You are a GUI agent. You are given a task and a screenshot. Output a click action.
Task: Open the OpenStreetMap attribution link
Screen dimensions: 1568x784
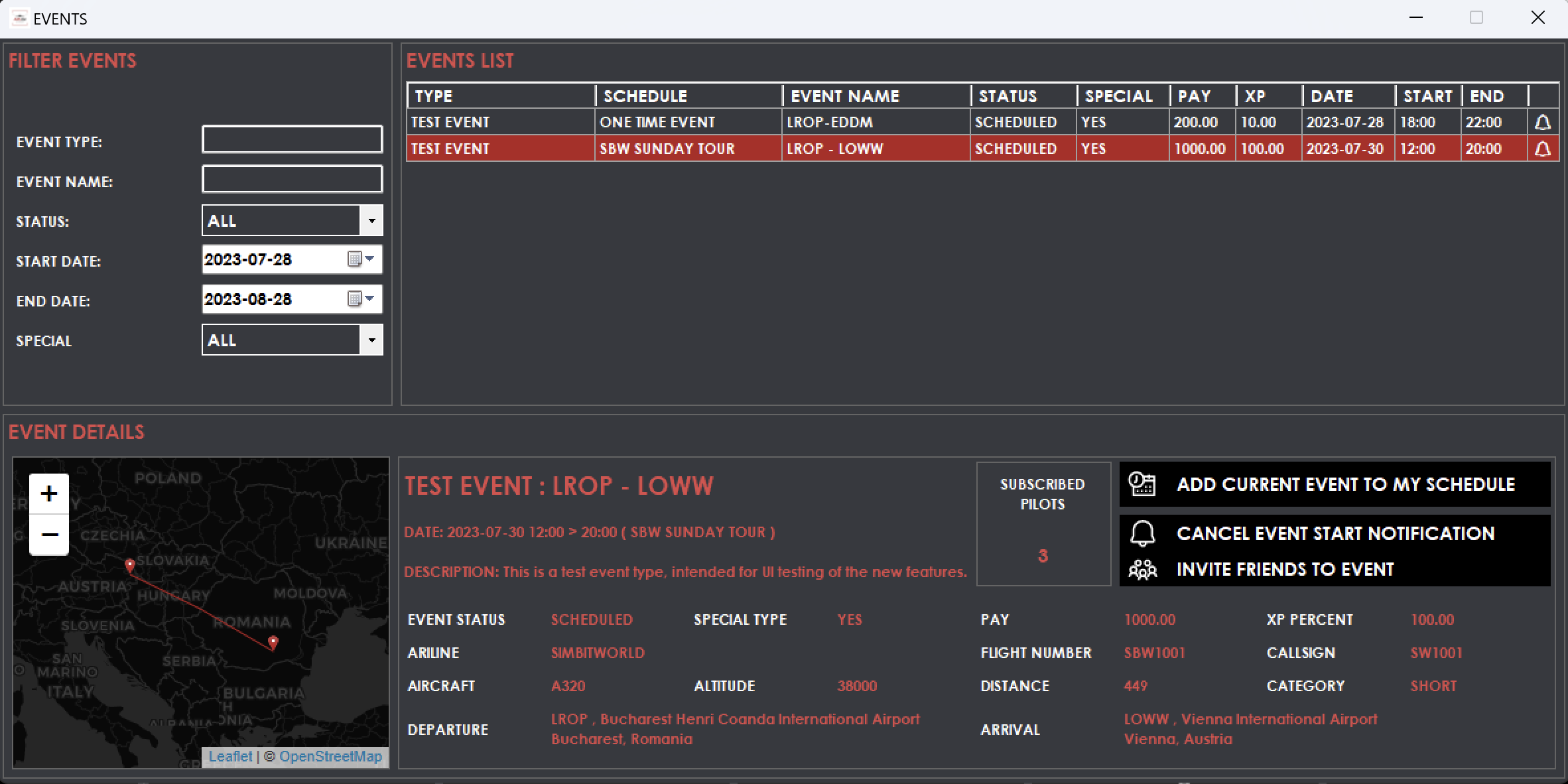[330, 757]
